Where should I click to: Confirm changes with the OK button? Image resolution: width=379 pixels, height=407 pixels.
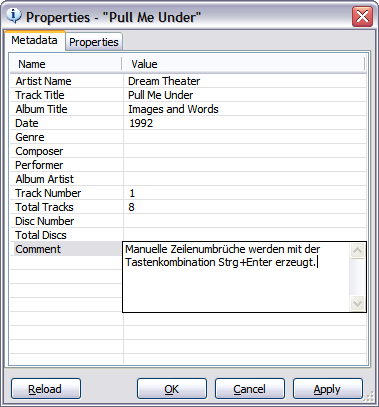click(172, 389)
